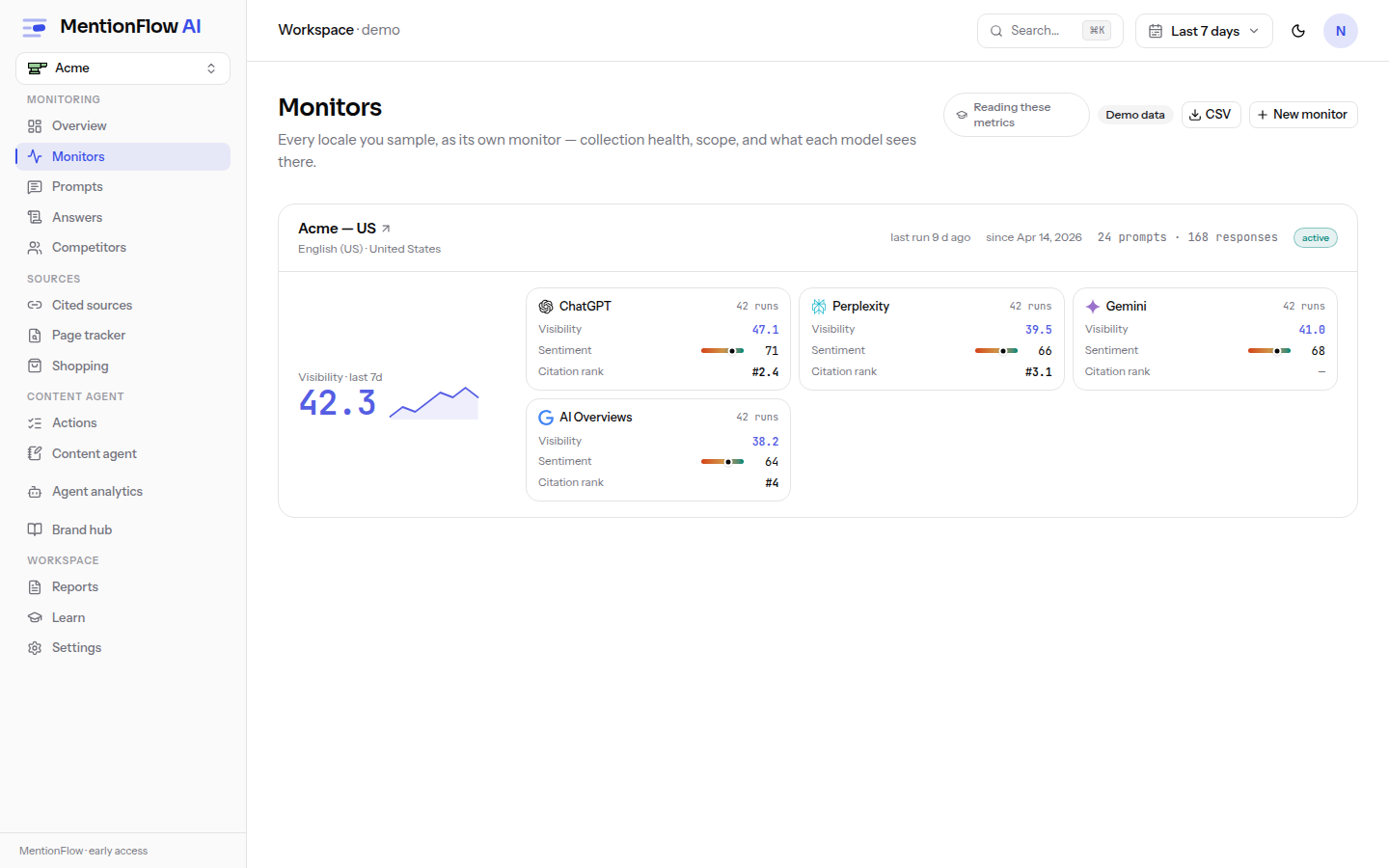The width and height of the screenshot is (1389, 868).
Task: Open the user avatar N menu
Action: [1341, 31]
